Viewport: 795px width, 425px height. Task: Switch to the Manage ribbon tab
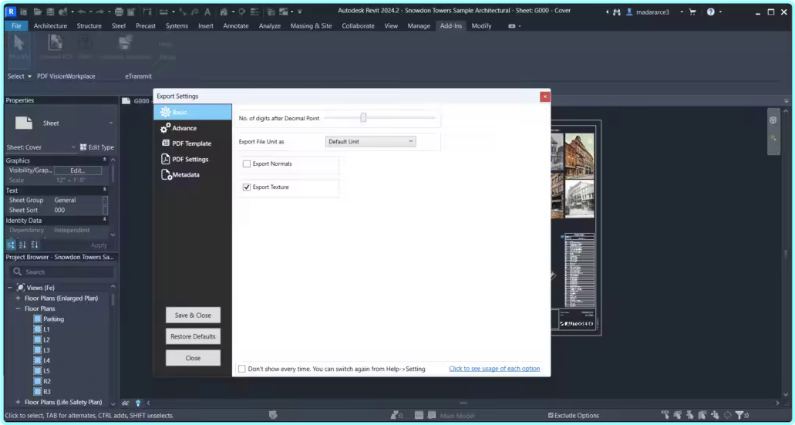point(419,26)
